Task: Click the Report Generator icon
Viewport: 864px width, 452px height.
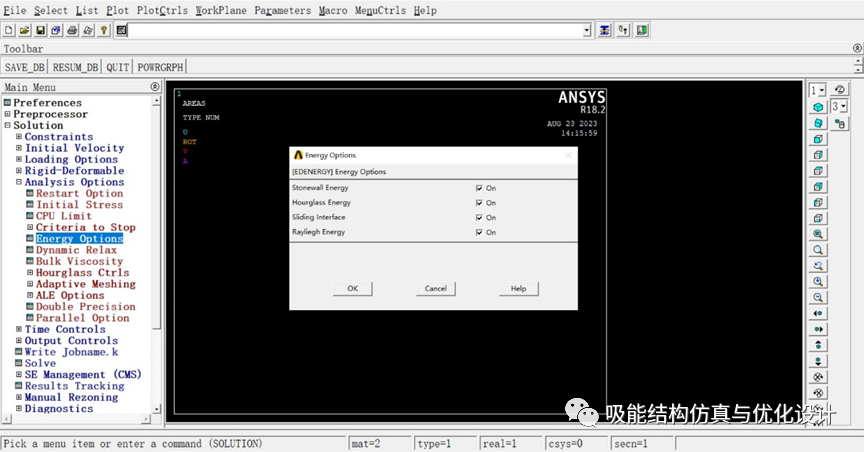Action: pos(88,30)
